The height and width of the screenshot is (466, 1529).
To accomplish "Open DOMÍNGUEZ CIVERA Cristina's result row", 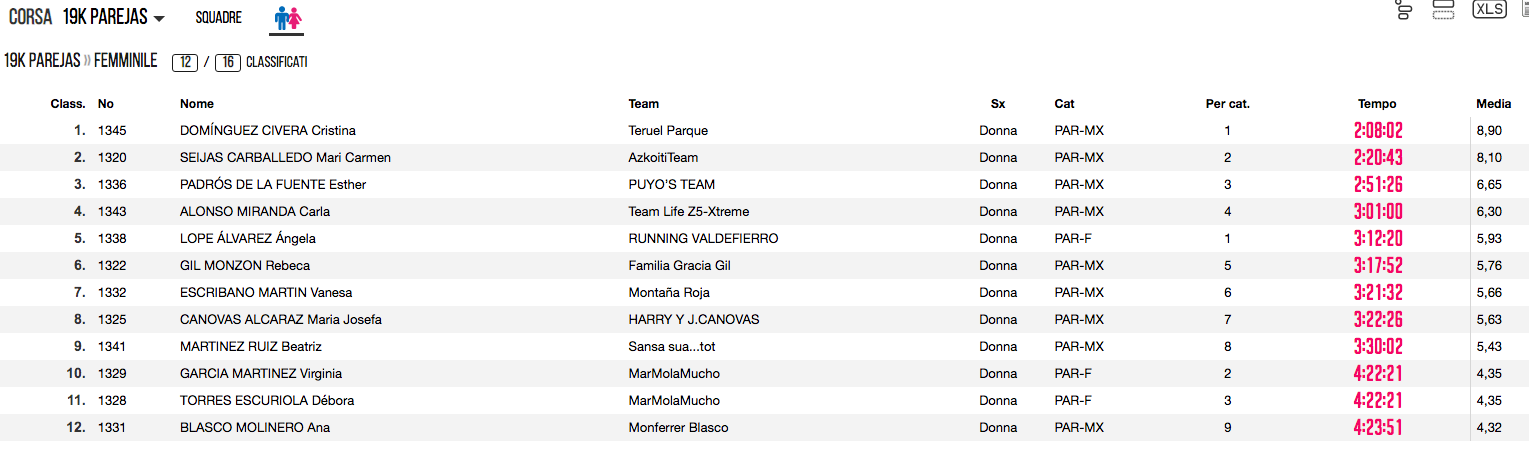I will pos(268,131).
